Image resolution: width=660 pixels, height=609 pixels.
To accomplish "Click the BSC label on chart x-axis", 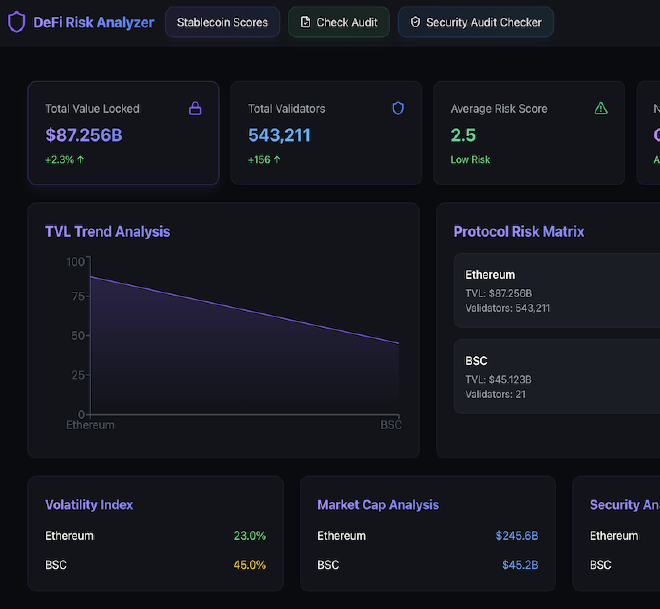I will point(391,425).
